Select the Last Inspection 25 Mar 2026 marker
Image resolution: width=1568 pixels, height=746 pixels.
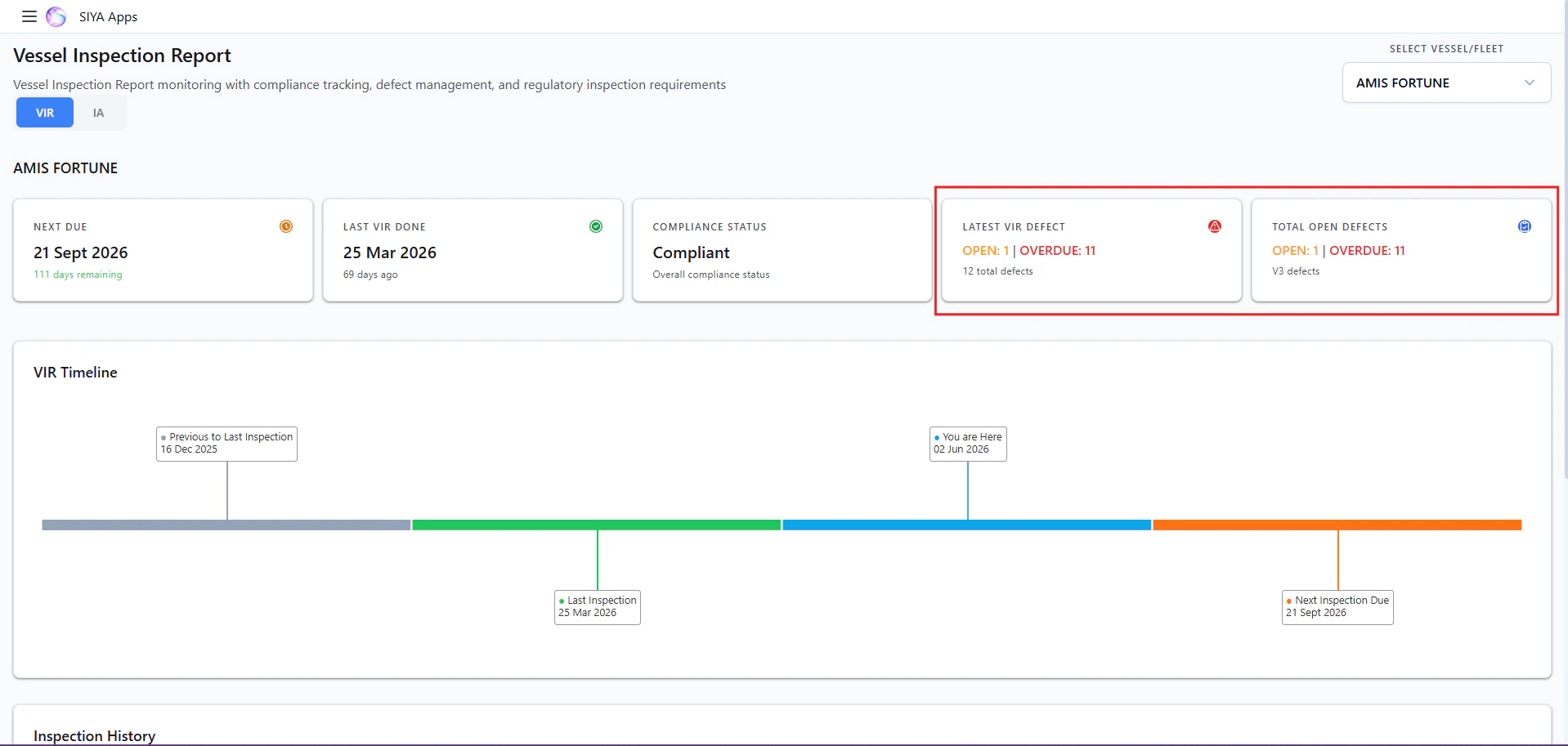[597, 607]
